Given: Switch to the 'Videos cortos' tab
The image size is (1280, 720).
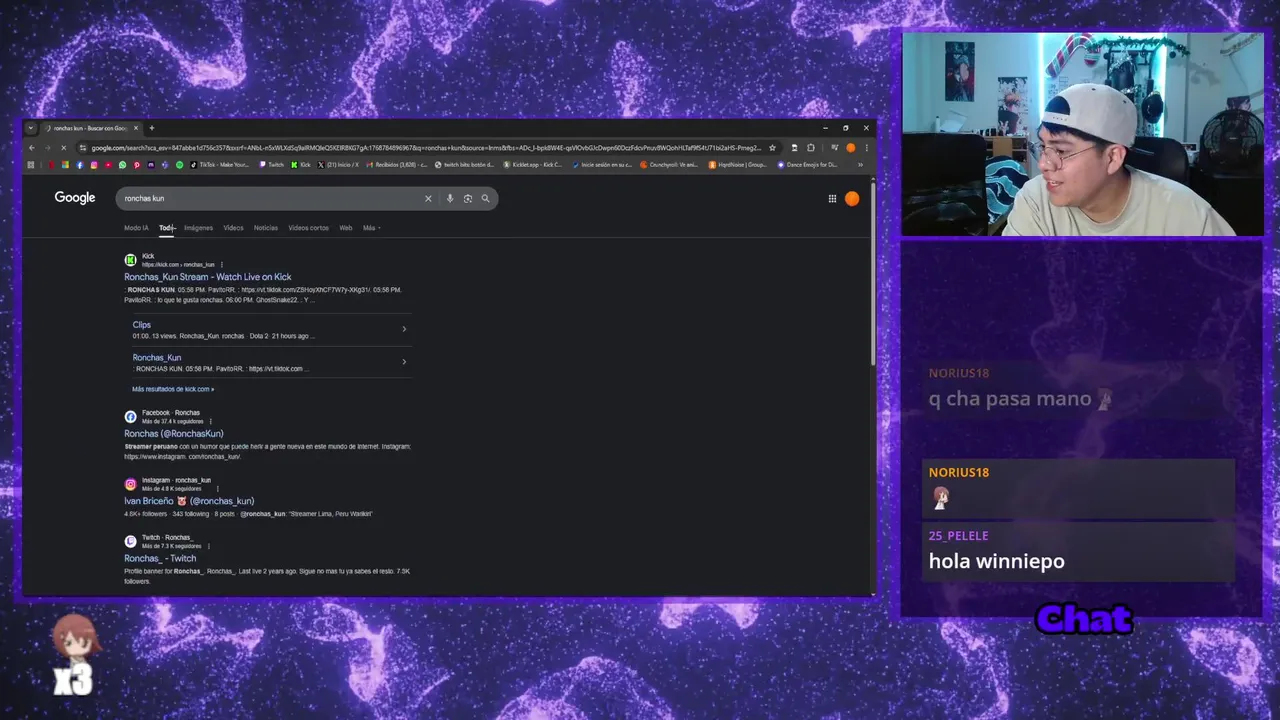Looking at the screenshot, I should (x=308, y=228).
